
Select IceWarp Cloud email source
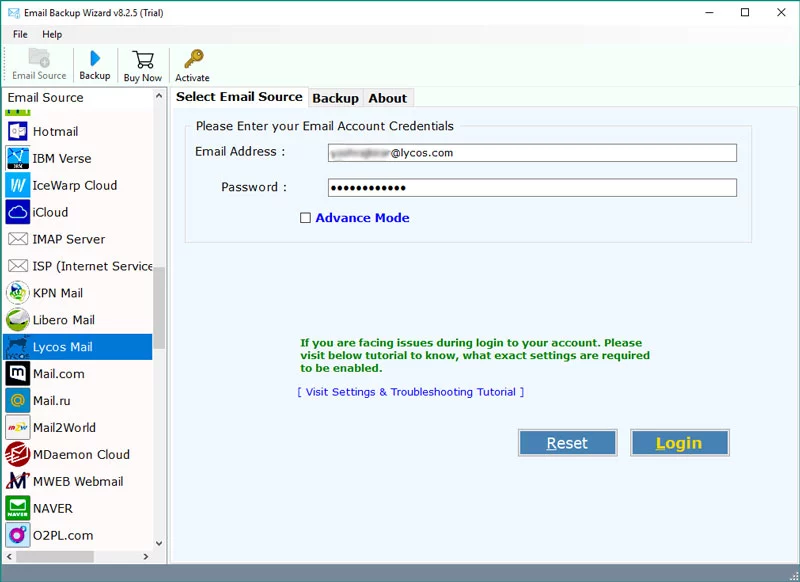[x=74, y=185]
